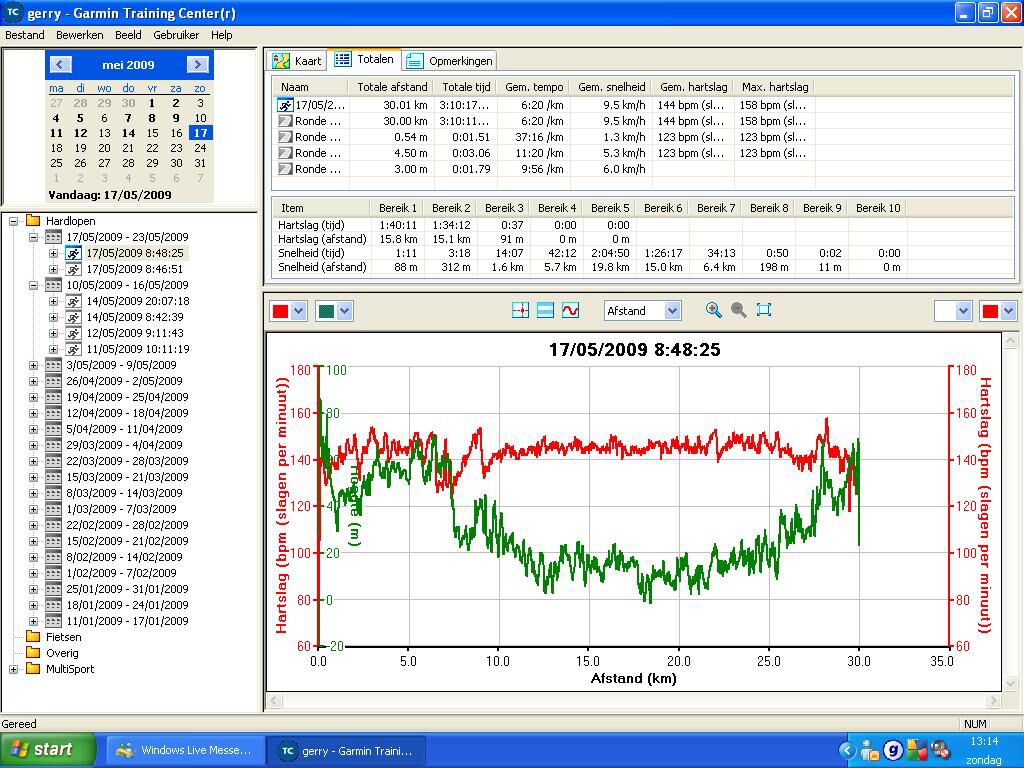
Task: Toggle the horizontal zones band icon
Action: coord(545,310)
